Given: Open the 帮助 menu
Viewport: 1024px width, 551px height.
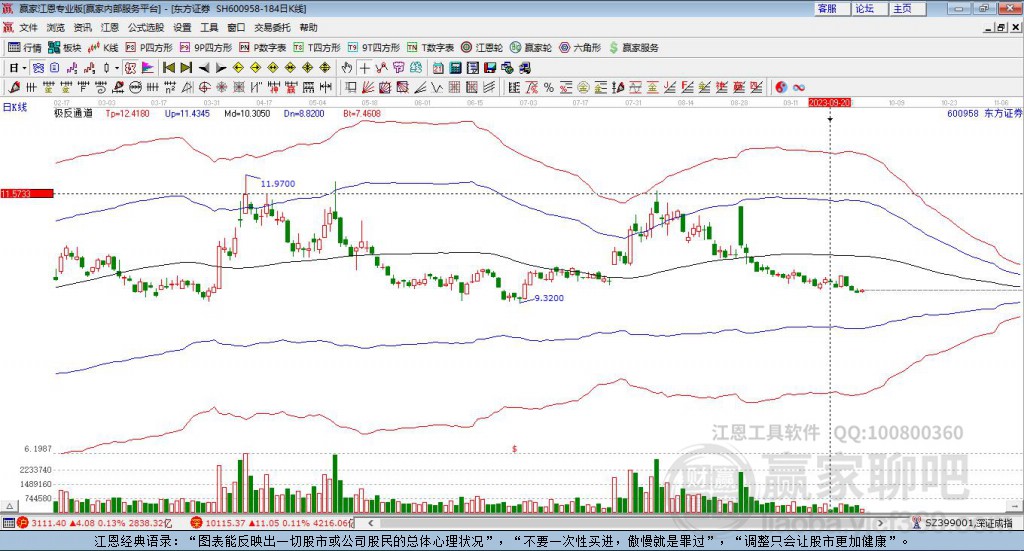Looking at the screenshot, I should 308,27.
